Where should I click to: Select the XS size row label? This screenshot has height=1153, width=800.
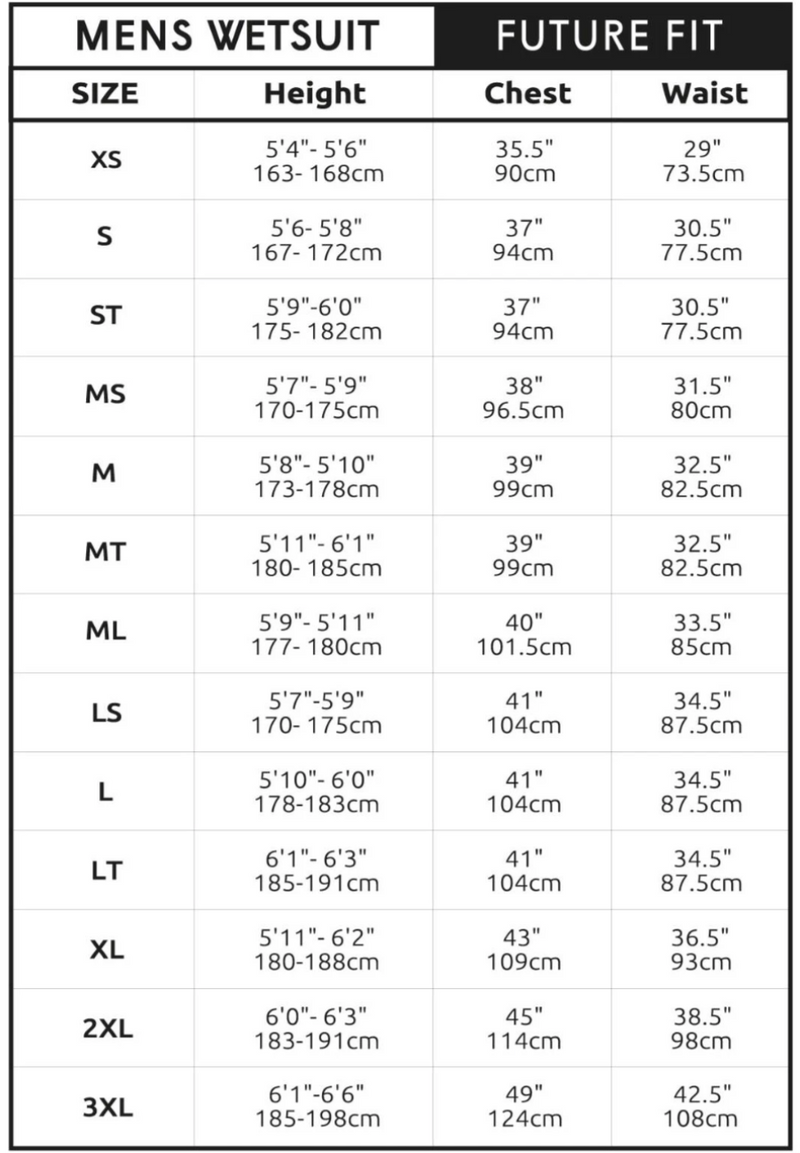105,159
